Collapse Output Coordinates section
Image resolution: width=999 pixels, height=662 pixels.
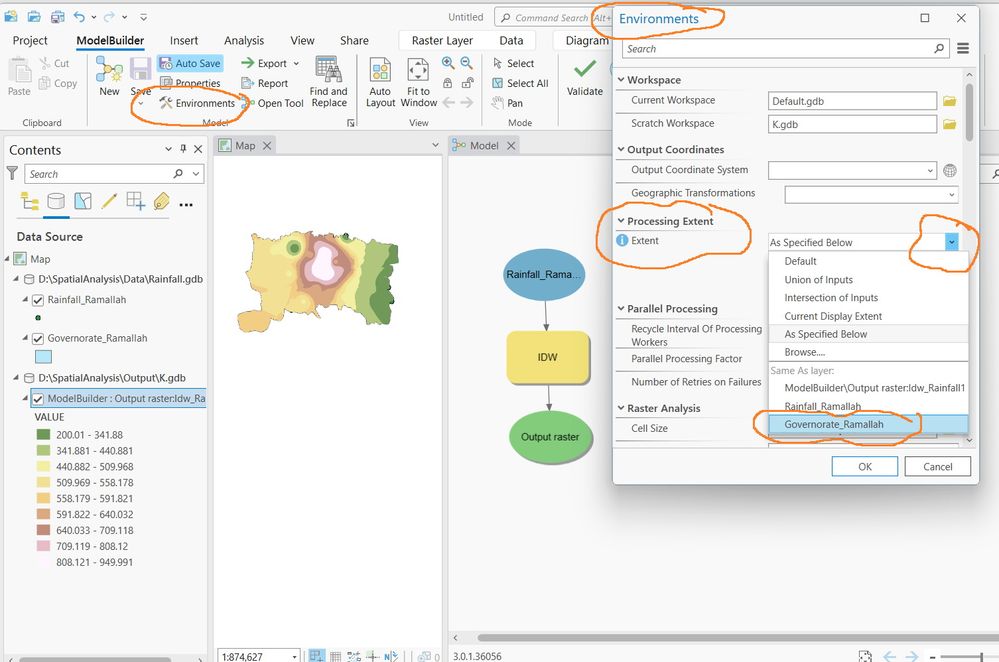621,149
